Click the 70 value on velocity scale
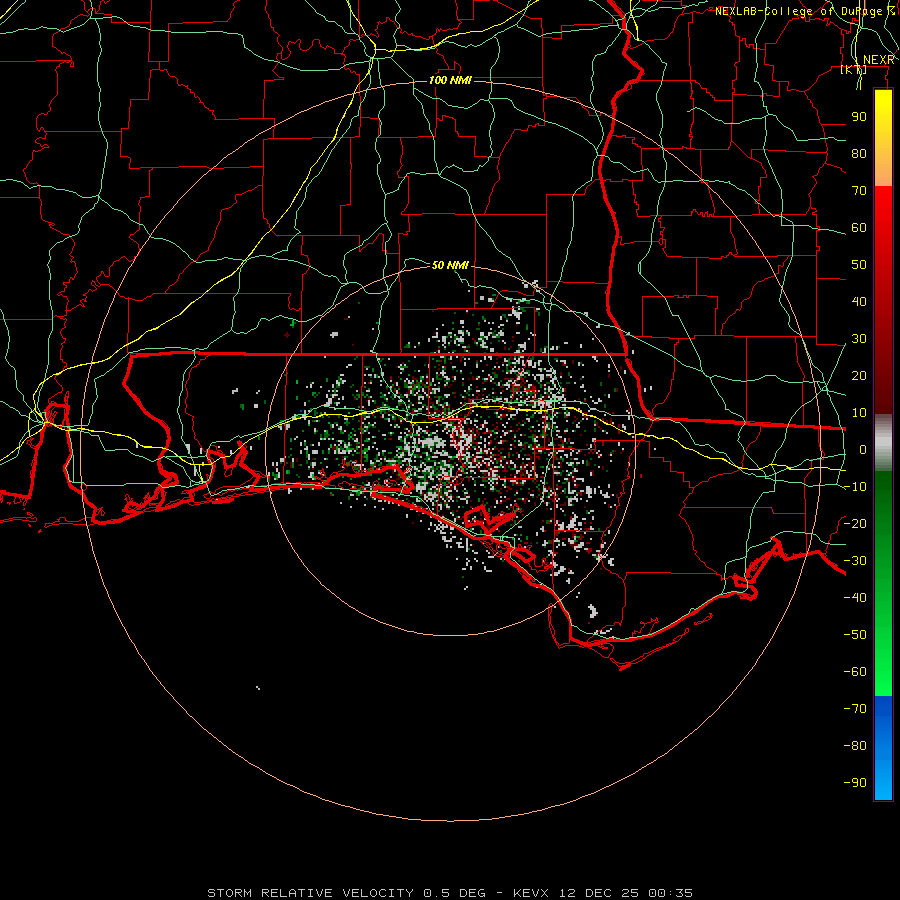Image resolution: width=900 pixels, height=900 pixels. click(x=859, y=191)
